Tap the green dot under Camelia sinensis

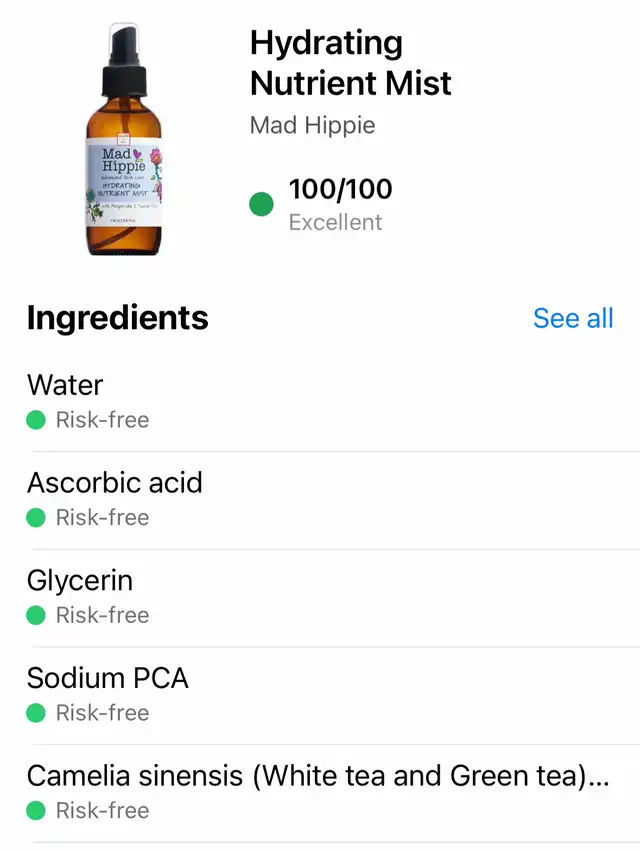coord(36,811)
